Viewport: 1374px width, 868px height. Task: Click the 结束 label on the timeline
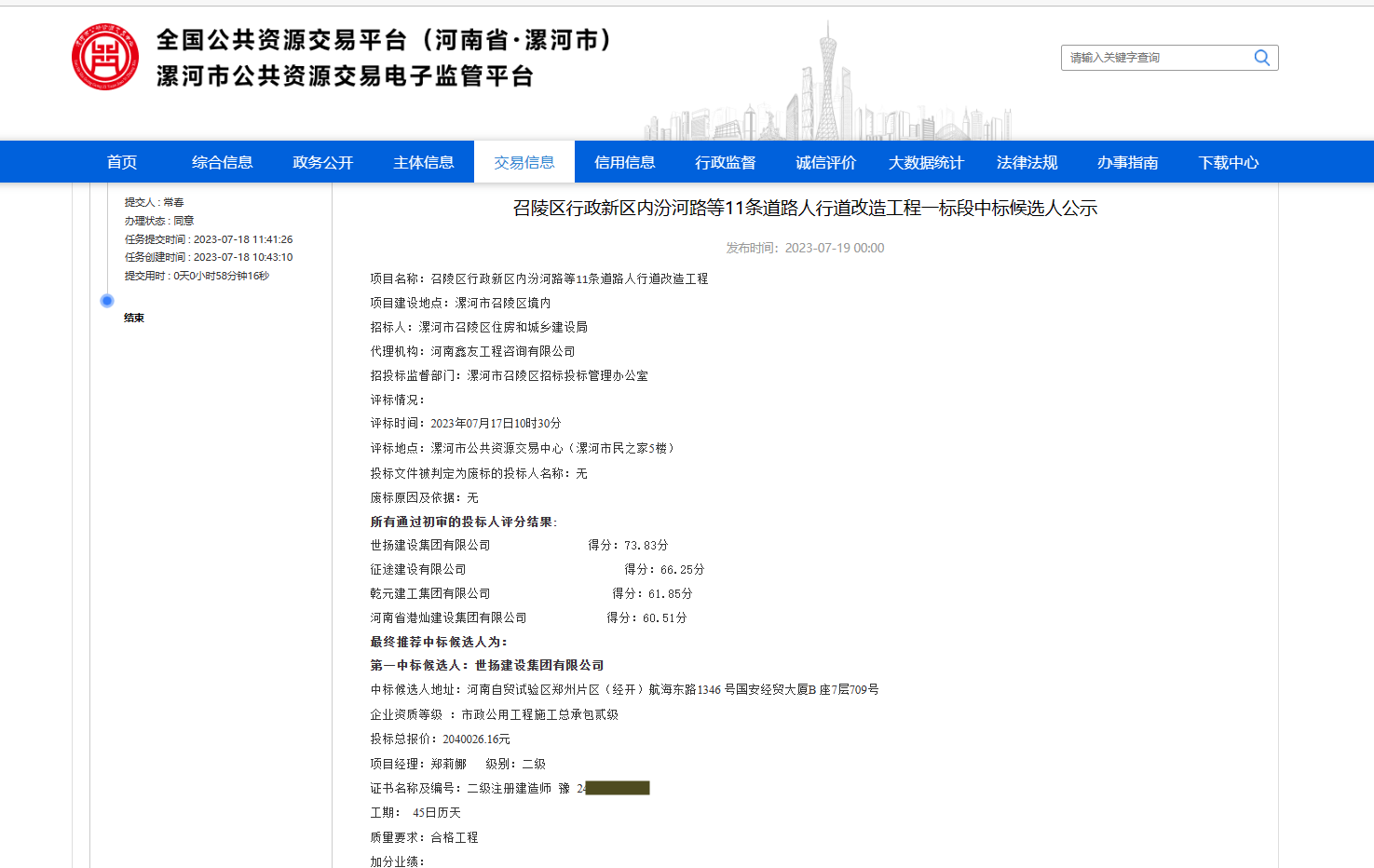pyautogui.click(x=132, y=317)
